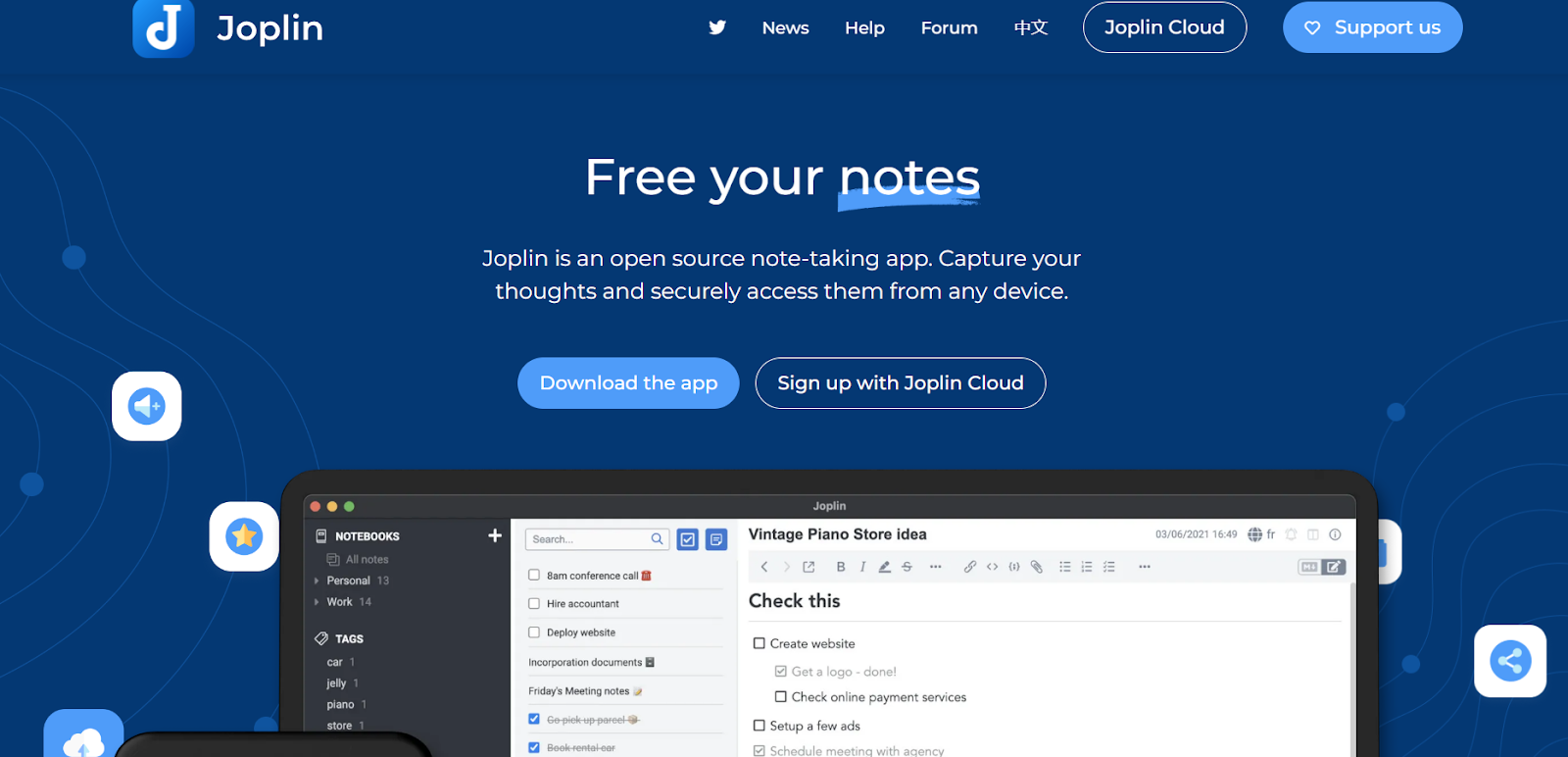This screenshot has width=1568, height=757.
Task: Tick Check online payment services checkbox
Action: [x=781, y=697]
